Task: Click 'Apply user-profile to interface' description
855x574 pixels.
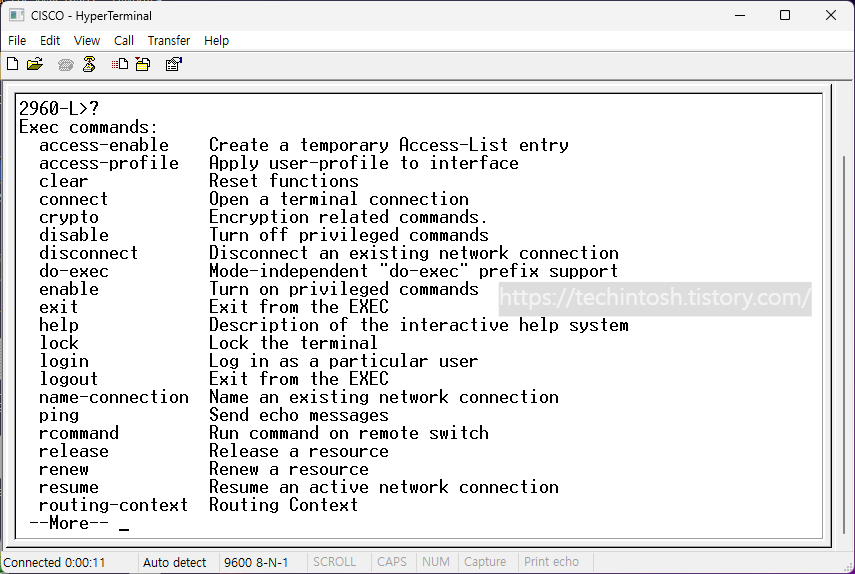Action: point(364,163)
